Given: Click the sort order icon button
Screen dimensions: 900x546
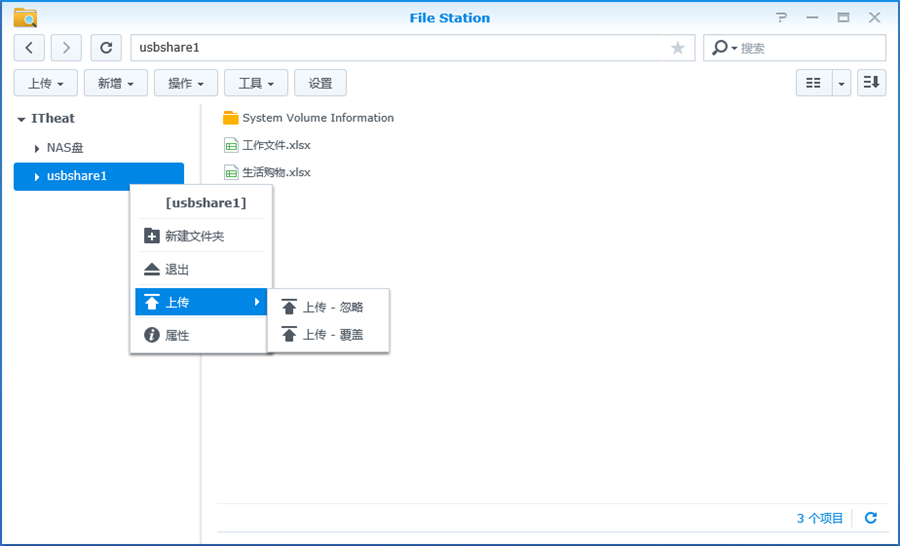Looking at the screenshot, I should tap(872, 83).
